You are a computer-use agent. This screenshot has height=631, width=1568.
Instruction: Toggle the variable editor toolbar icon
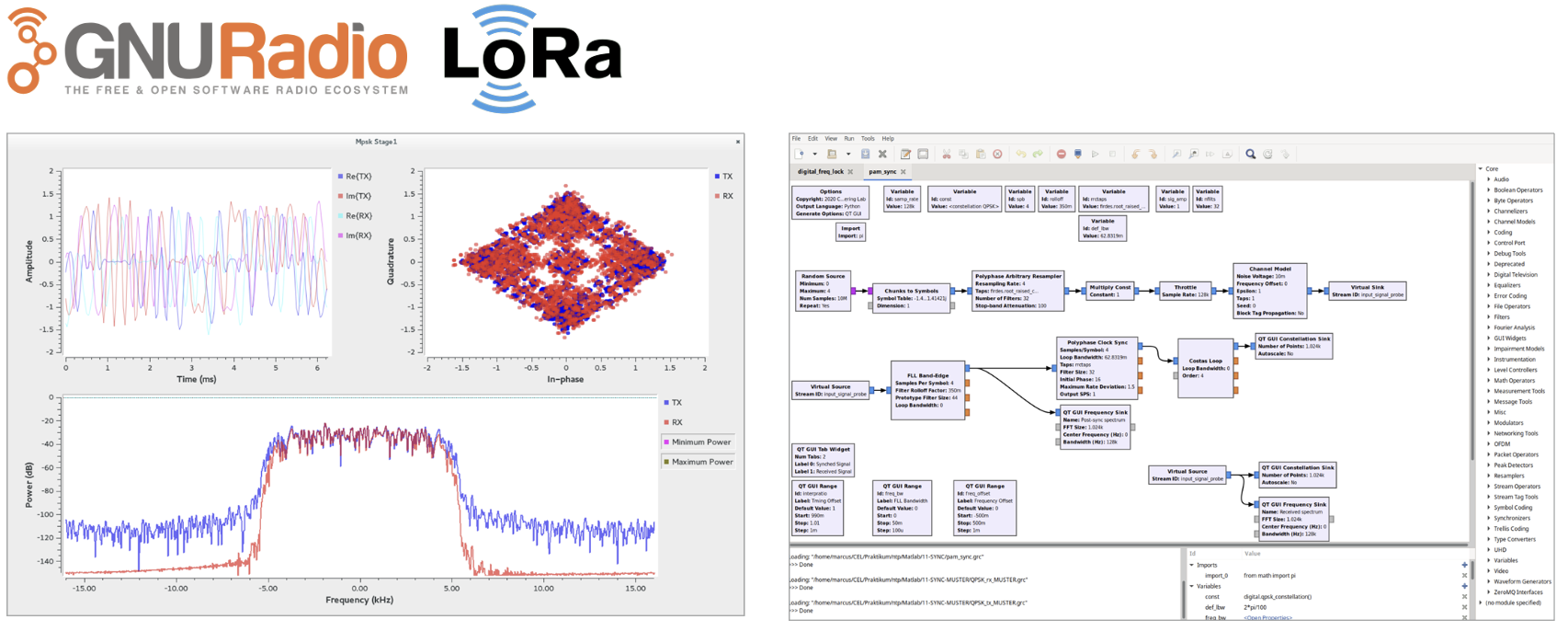coord(905,155)
